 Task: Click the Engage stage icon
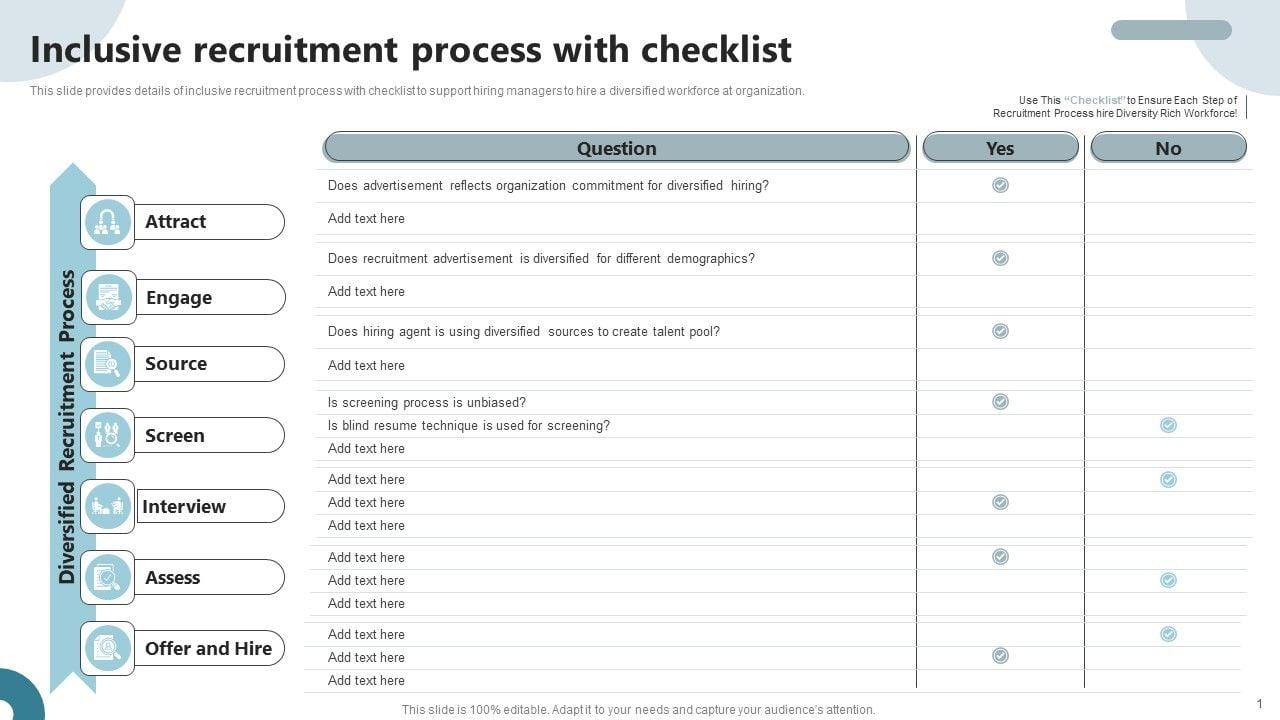pos(109,297)
